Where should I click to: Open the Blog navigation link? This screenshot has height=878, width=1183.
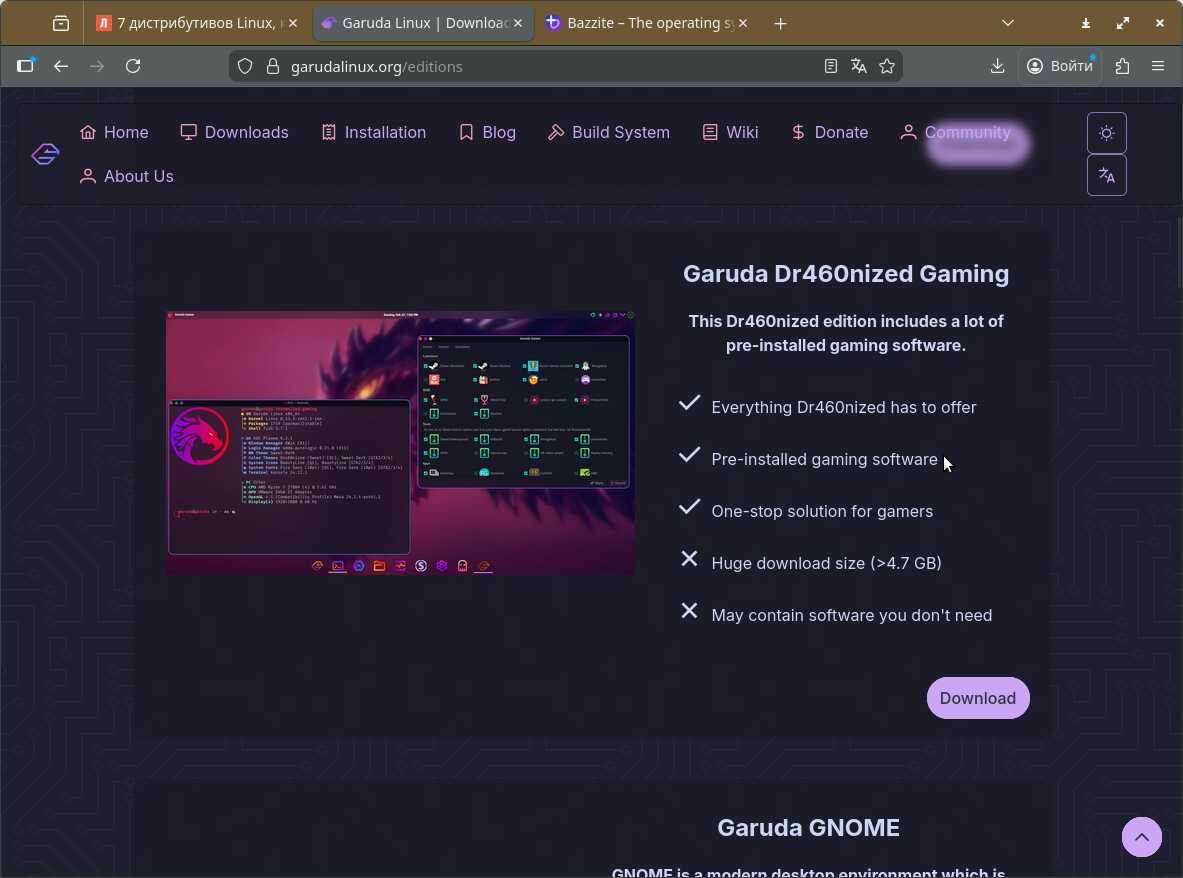coord(487,132)
